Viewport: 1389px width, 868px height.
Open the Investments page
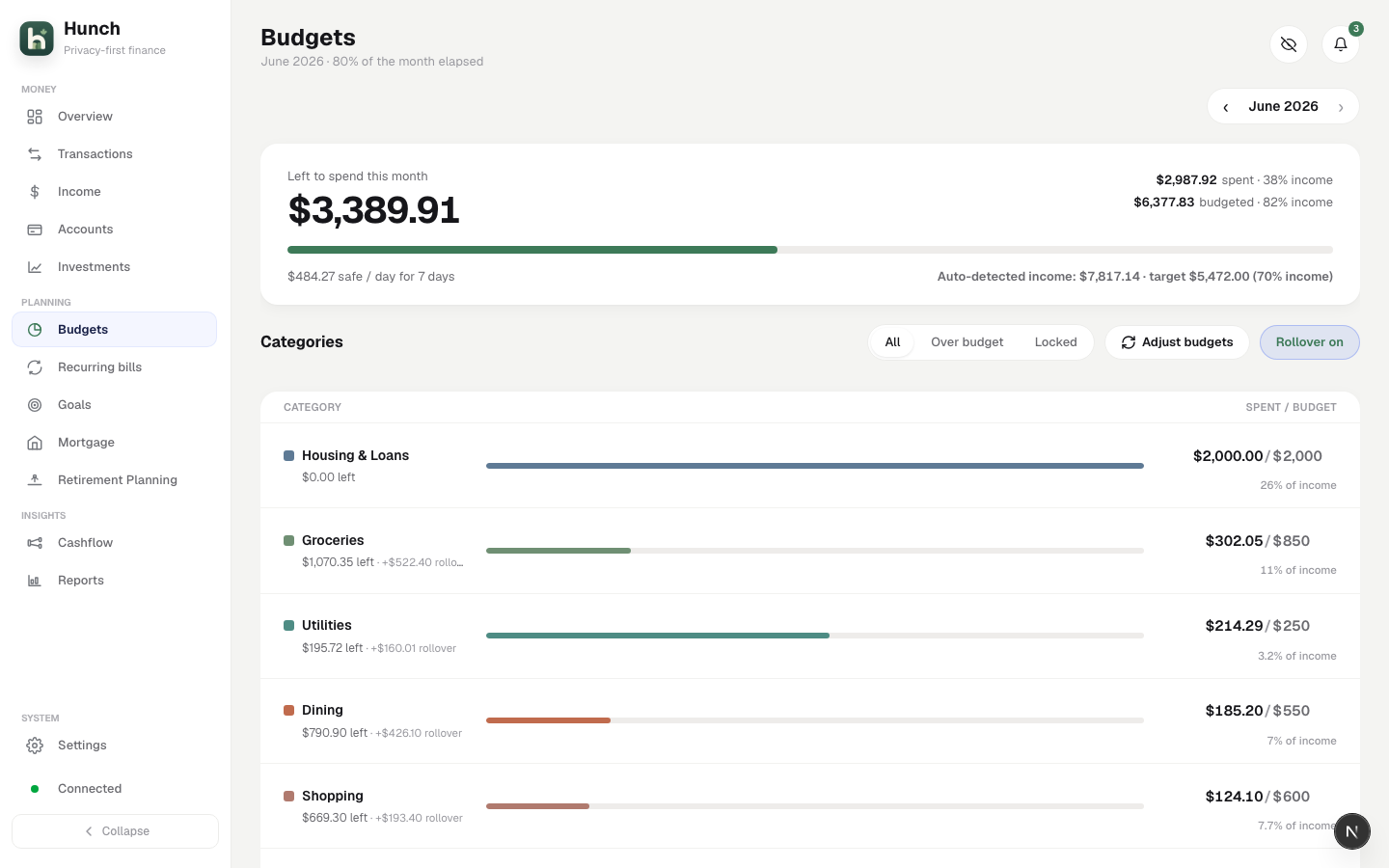pos(114,267)
